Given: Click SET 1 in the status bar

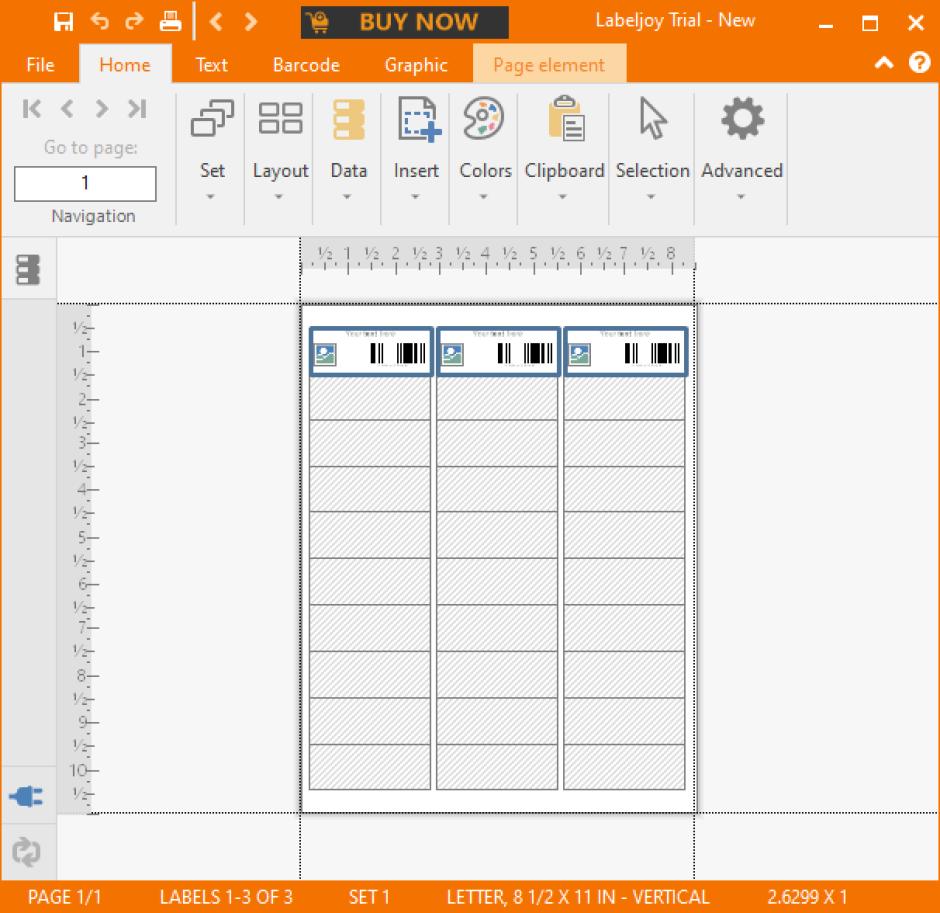Looking at the screenshot, I should [x=369, y=897].
